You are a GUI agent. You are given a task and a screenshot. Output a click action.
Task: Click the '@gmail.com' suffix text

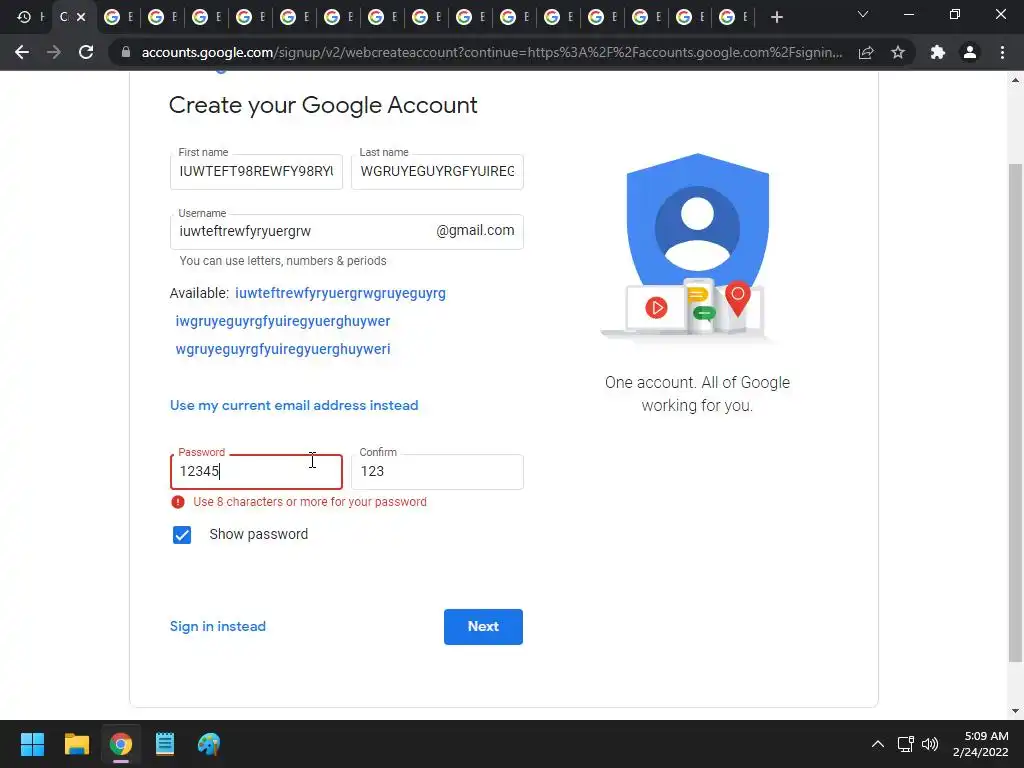(x=475, y=231)
